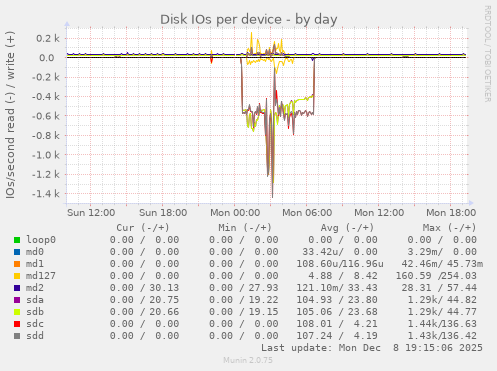Click md127 max value 160.59 /254.03
Screen dimensions: 497x371
coord(436,276)
